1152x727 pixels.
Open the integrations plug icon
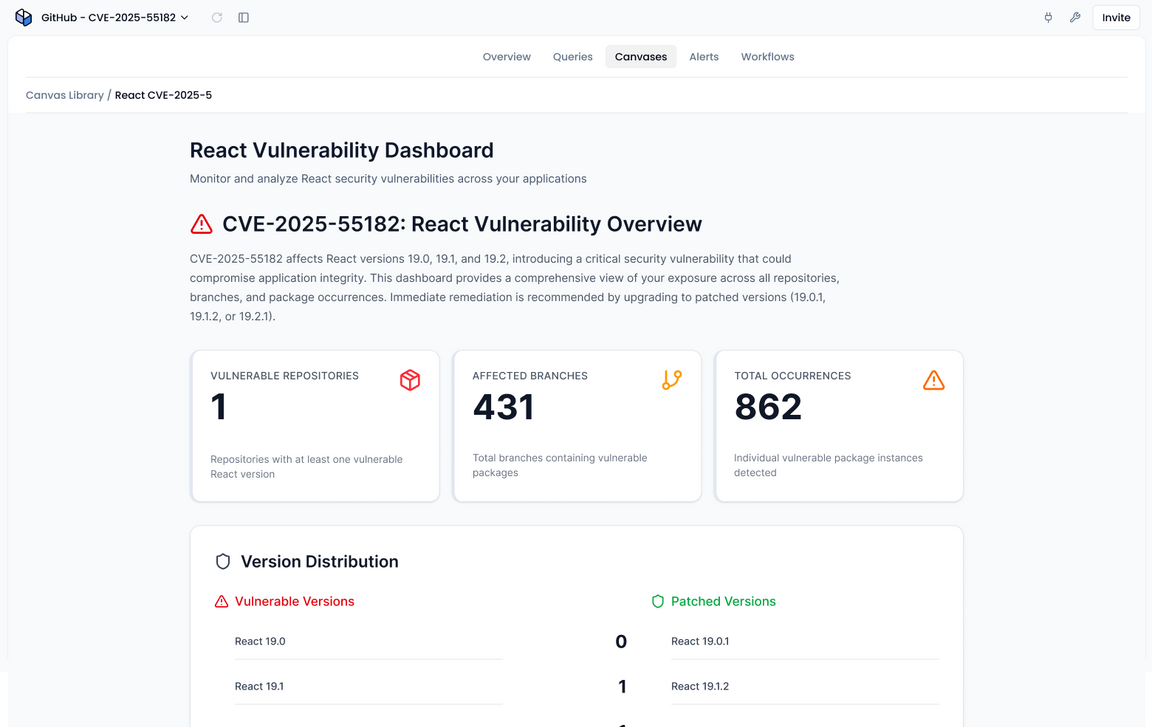[x=1047, y=17]
